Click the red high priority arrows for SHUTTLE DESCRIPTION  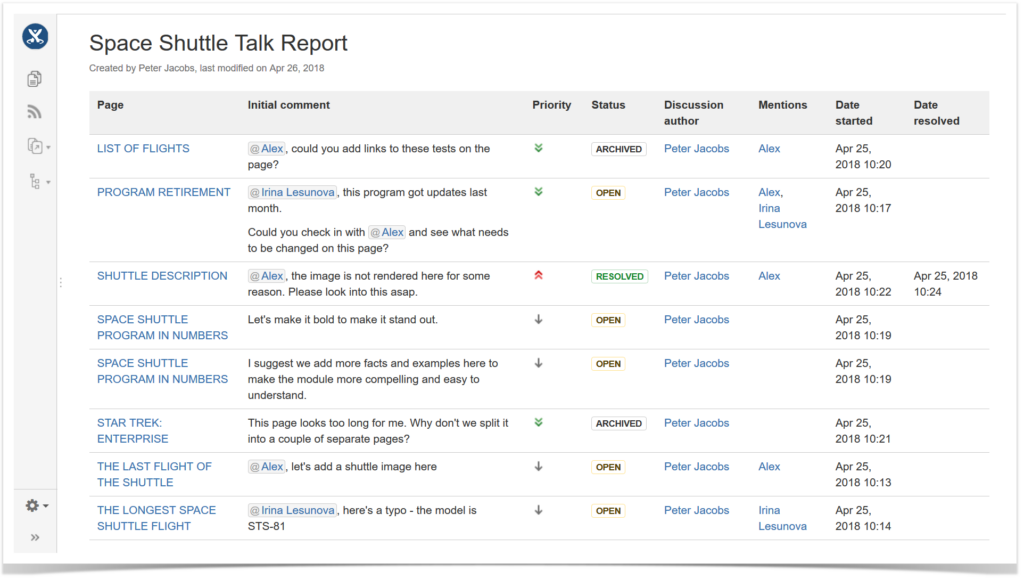(538, 276)
